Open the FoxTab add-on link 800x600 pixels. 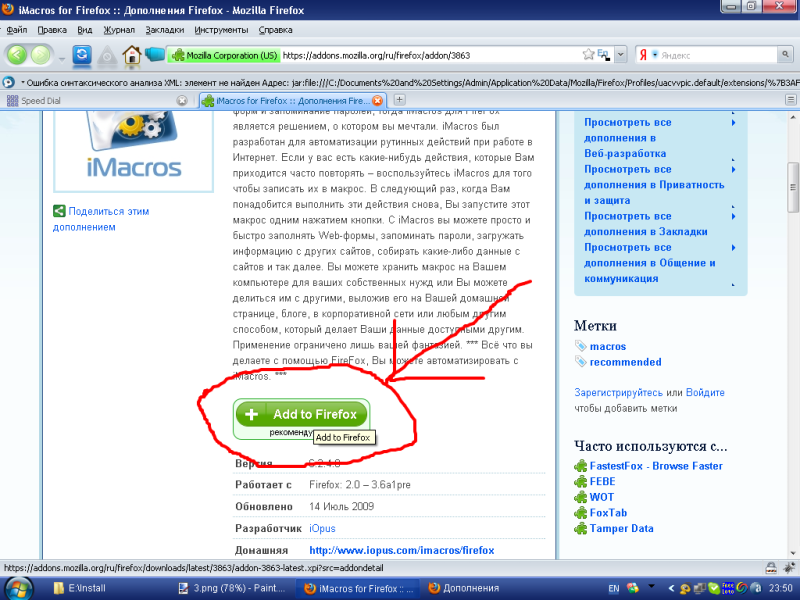coord(608,513)
